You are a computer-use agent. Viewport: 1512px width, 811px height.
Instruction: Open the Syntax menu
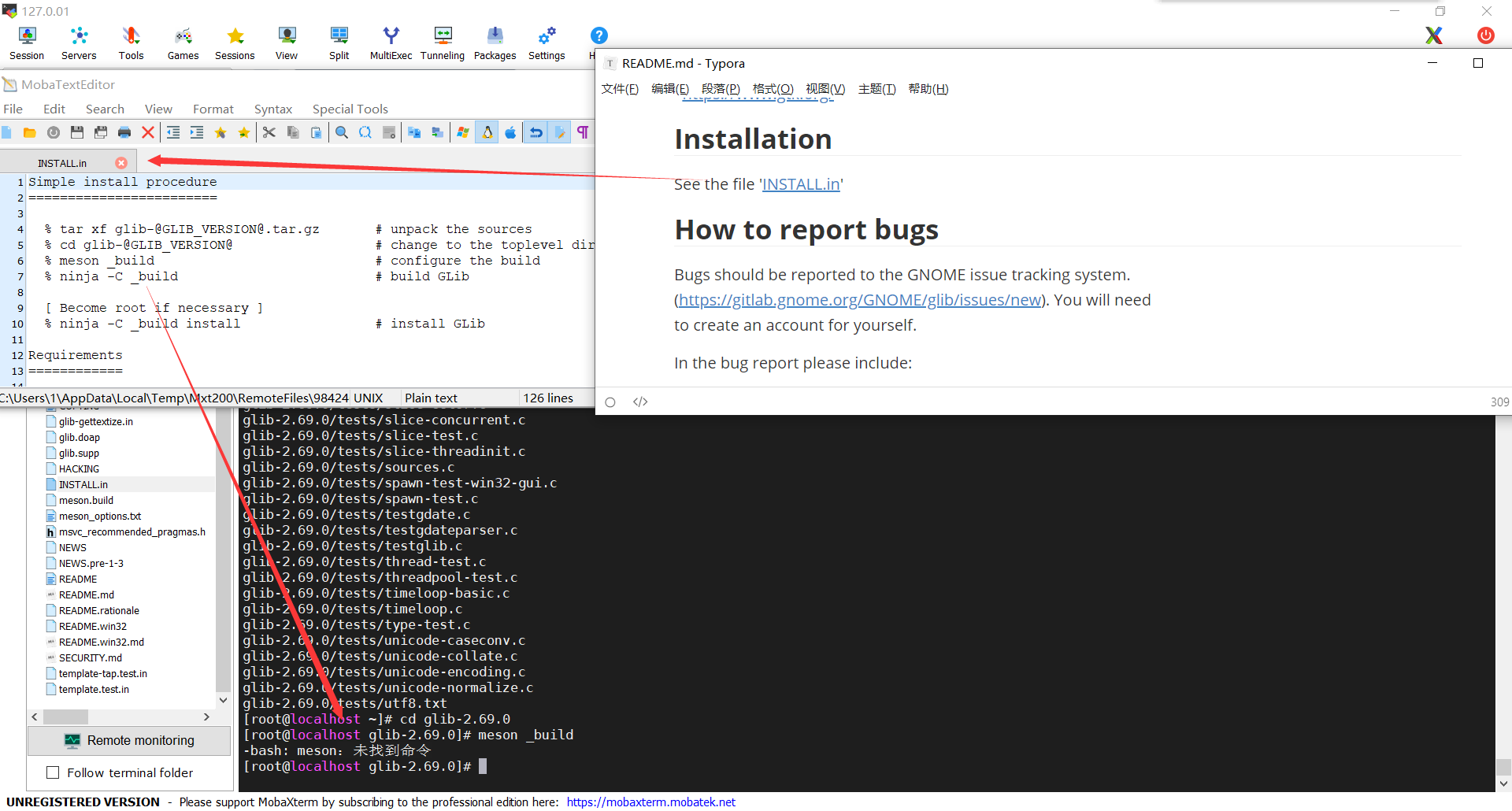(272, 109)
